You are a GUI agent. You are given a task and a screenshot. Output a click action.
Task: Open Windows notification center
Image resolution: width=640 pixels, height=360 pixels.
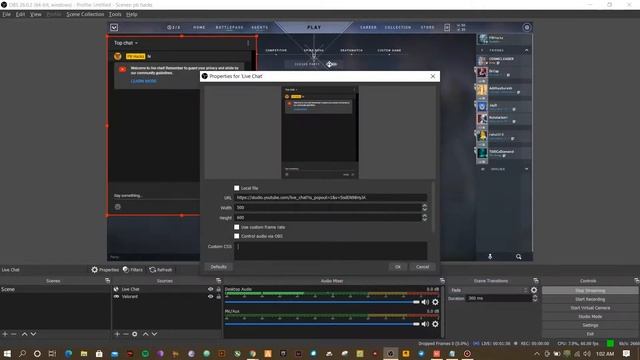(x=627, y=353)
